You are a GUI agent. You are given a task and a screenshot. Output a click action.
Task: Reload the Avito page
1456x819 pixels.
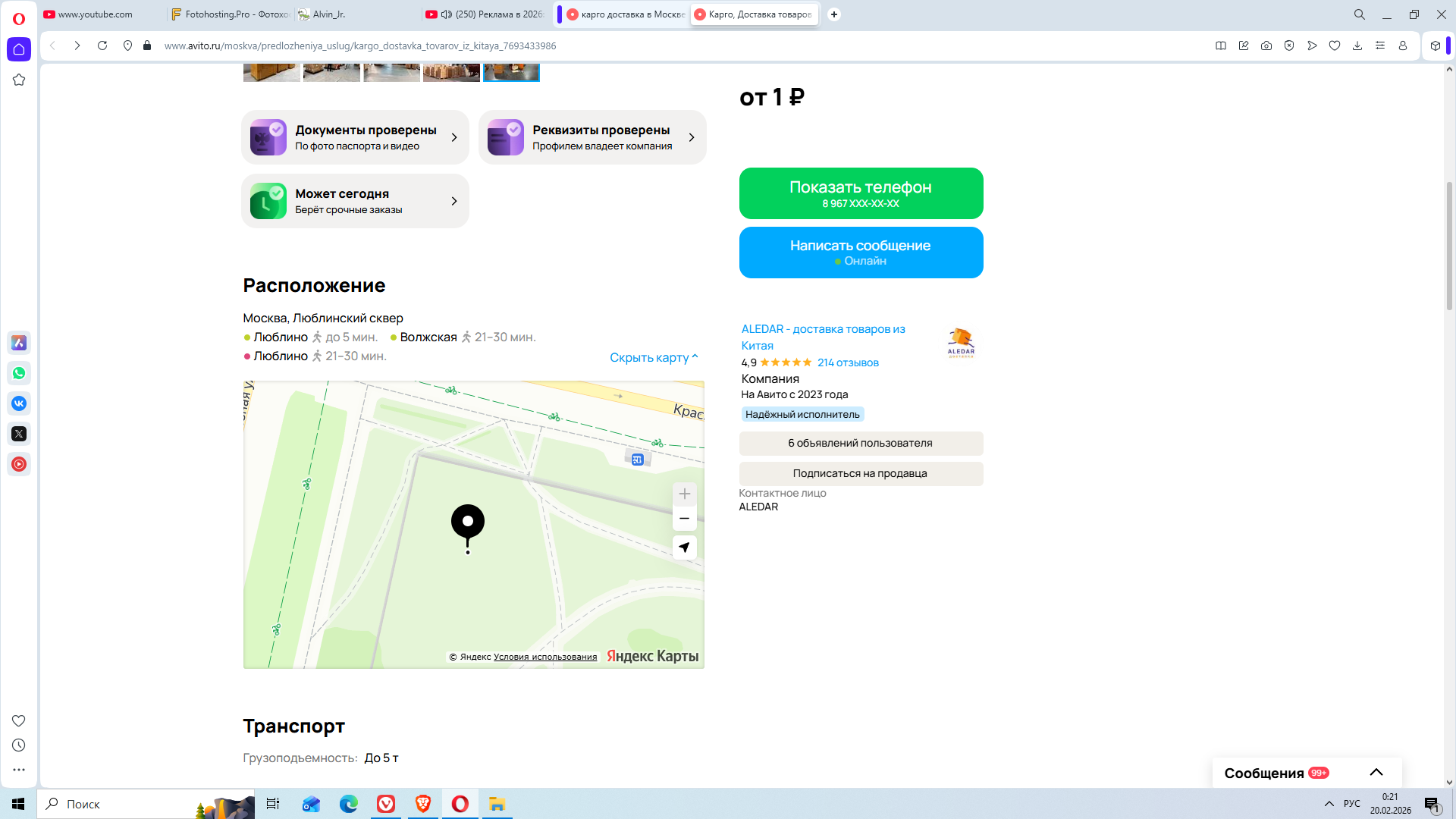(102, 45)
